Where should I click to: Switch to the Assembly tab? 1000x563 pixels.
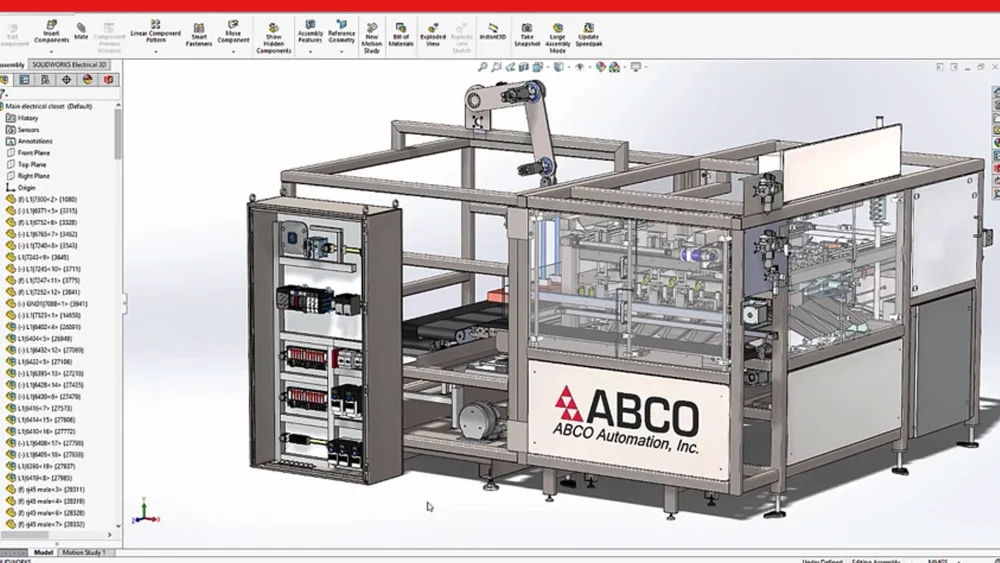[x=12, y=64]
